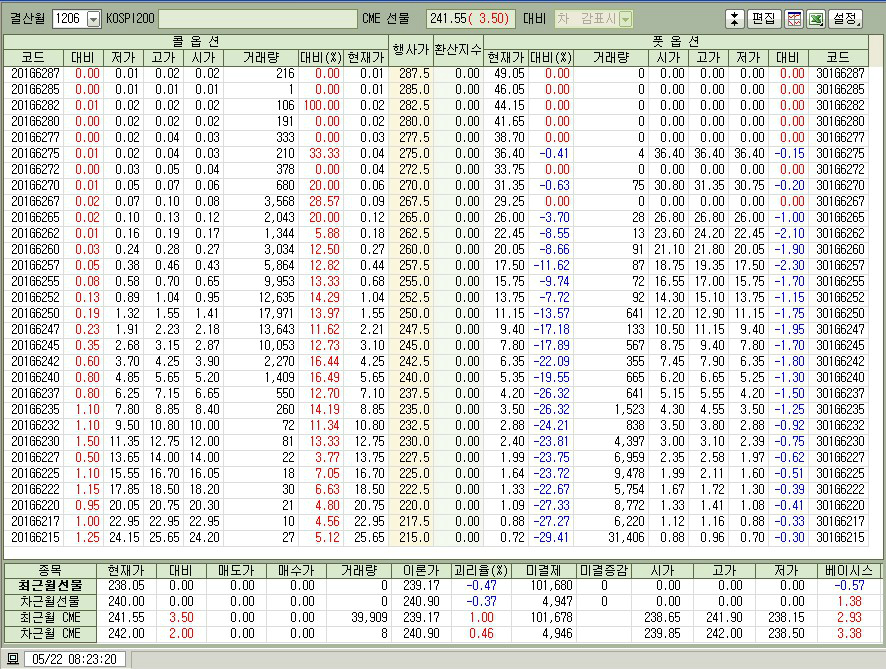This screenshot has width=886, height=669.
Task: Select the 최근월선물 row label
Action: pos(49,585)
